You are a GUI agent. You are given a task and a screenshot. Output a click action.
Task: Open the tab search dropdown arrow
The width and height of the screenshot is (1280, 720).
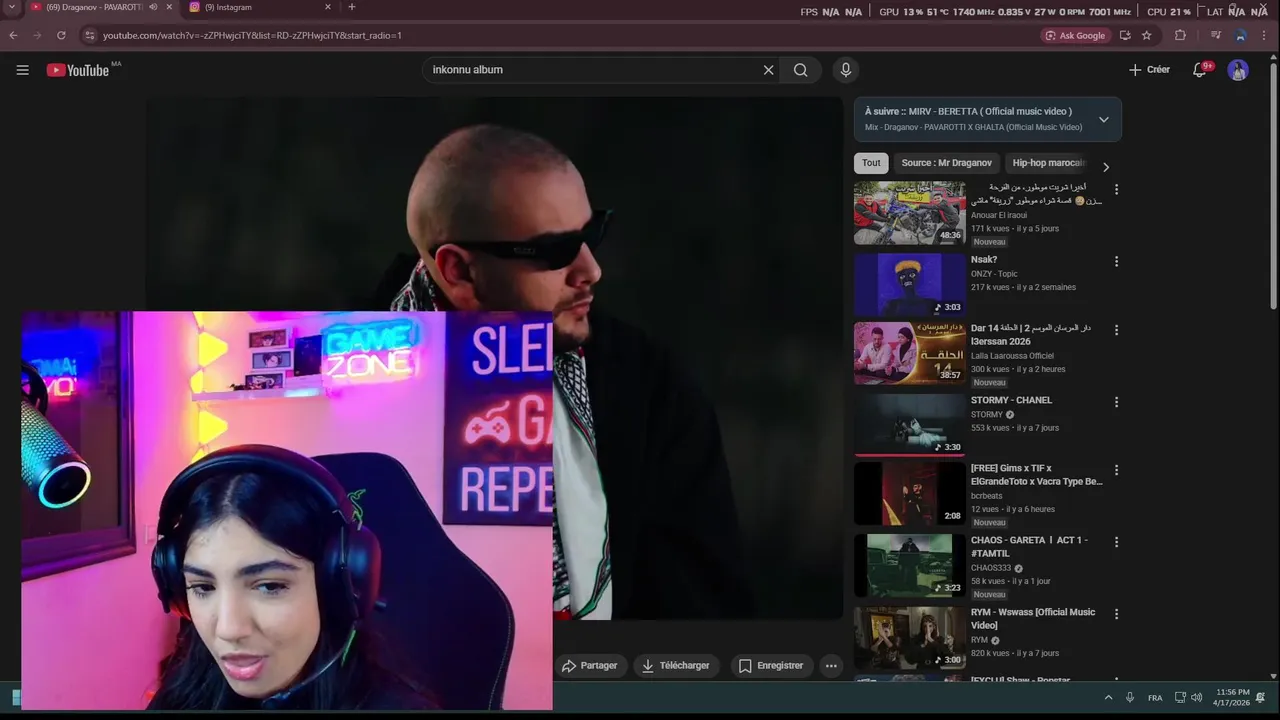pyautogui.click(x=11, y=7)
